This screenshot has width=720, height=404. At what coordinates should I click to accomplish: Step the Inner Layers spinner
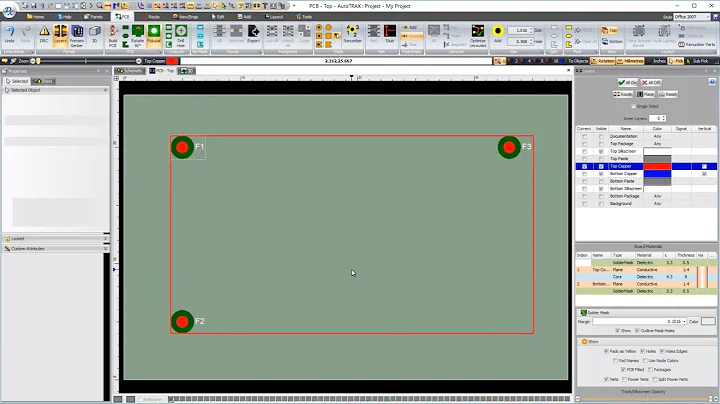pos(664,118)
